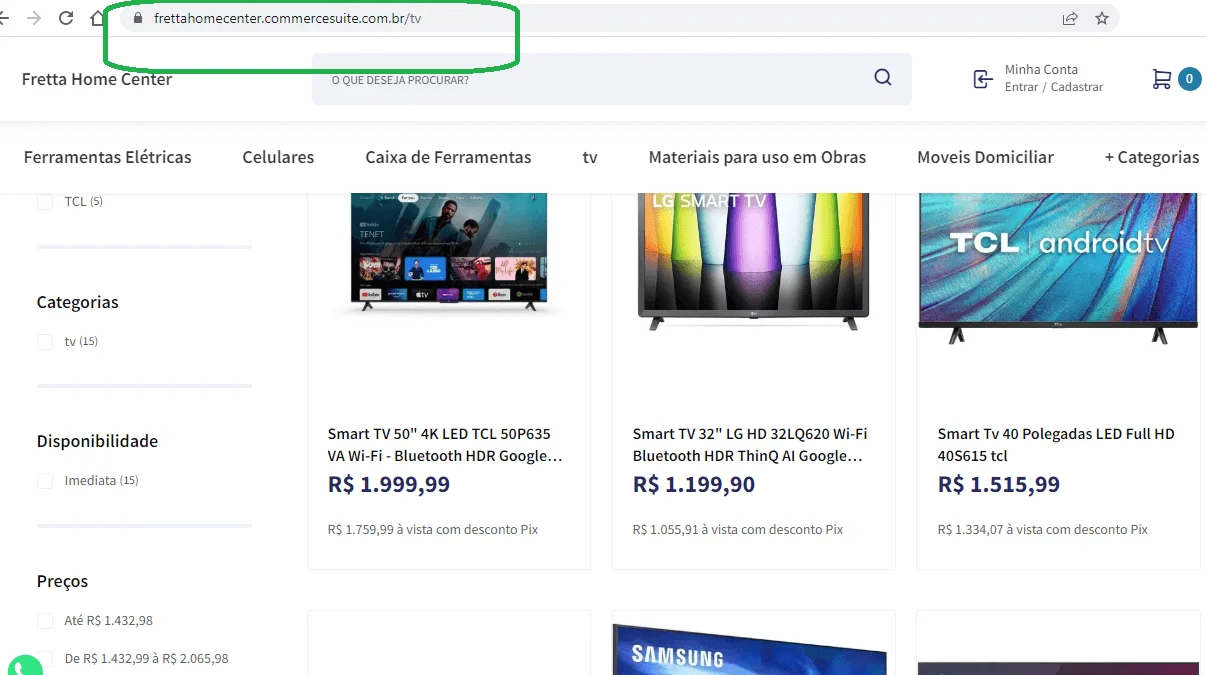Click the Preços filter heading
The width and height of the screenshot is (1206, 675).
coord(63,581)
